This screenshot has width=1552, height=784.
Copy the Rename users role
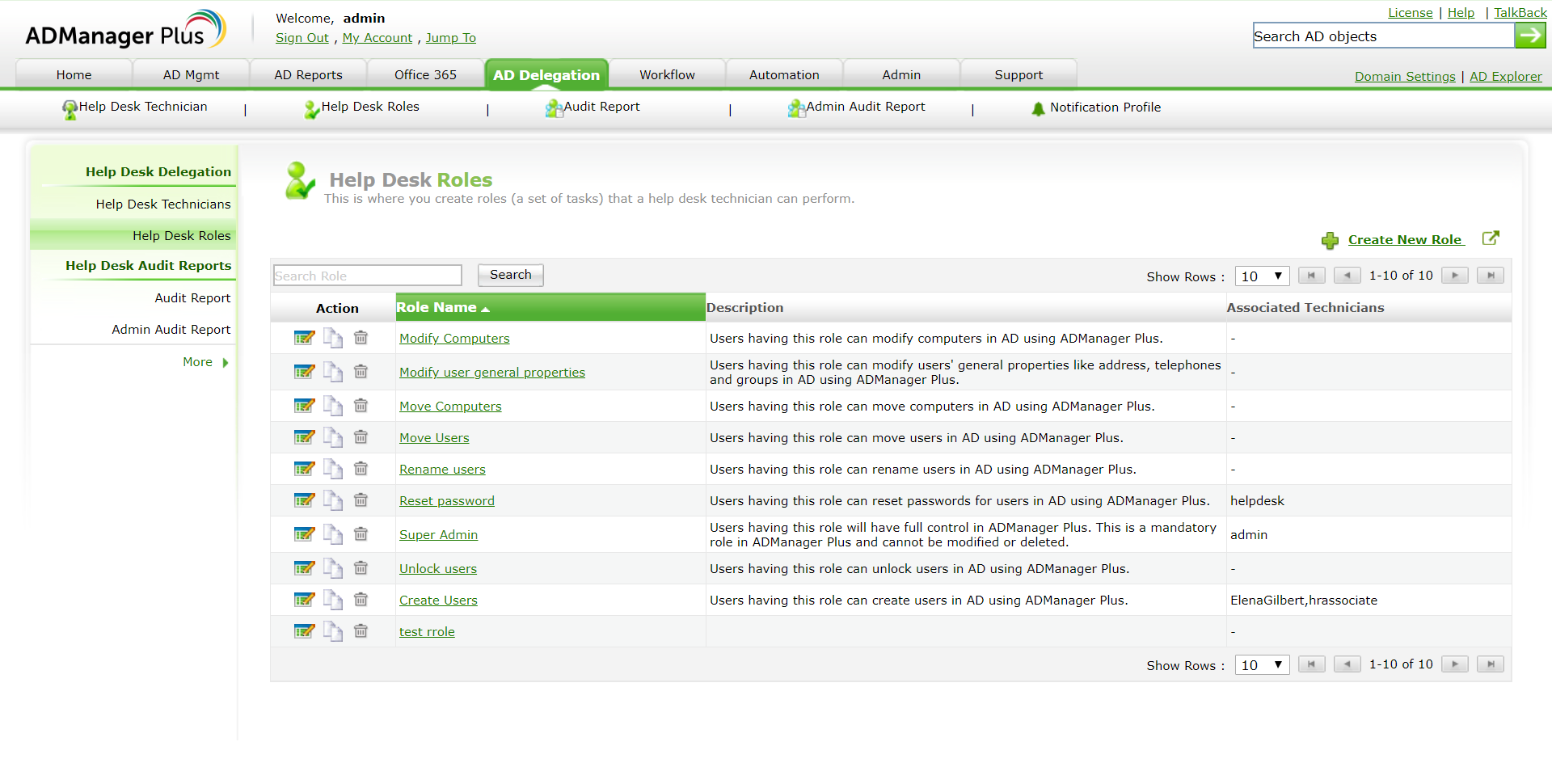pos(333,469)
